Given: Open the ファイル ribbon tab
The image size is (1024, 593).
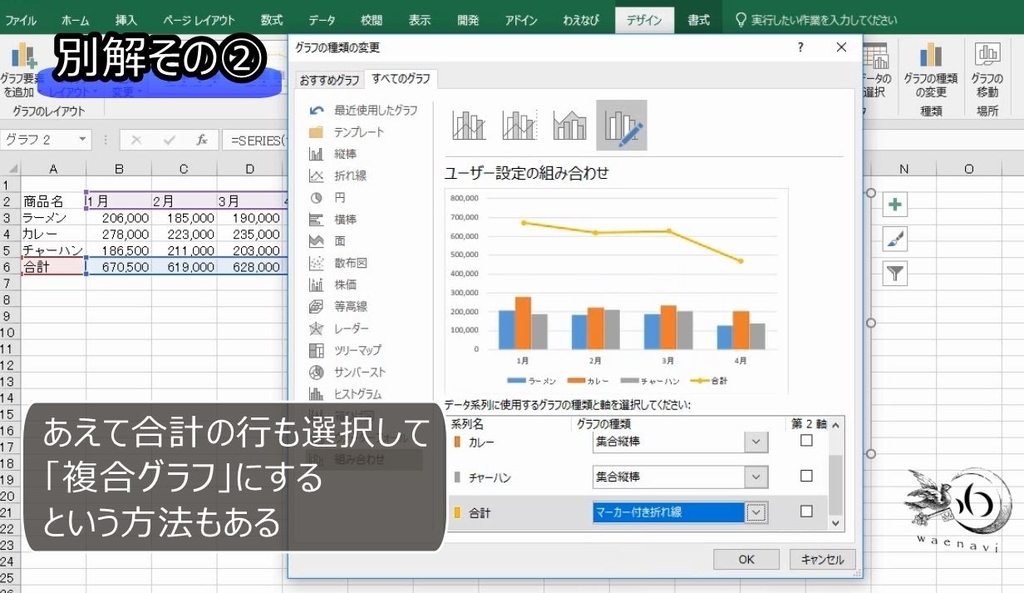Looking at the screenshot, I should pyautogui.click(x=20, y=20).
